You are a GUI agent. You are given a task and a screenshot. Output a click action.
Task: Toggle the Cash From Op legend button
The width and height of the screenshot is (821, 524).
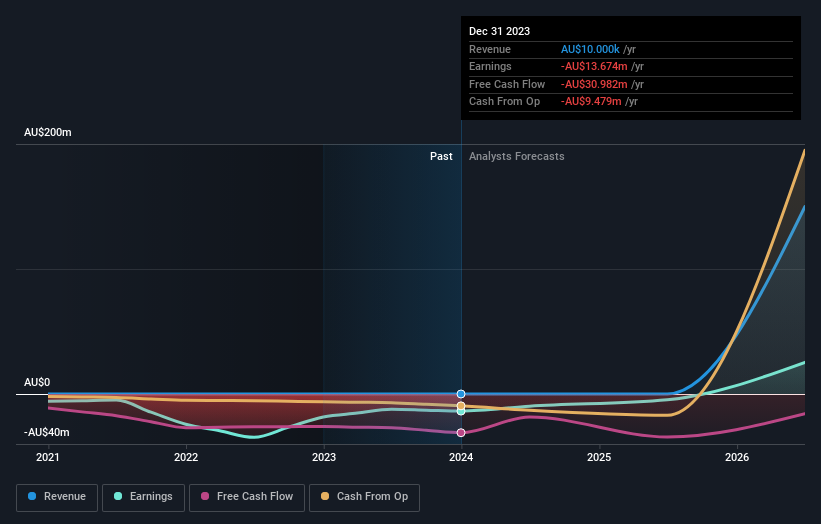click(364, 497)
